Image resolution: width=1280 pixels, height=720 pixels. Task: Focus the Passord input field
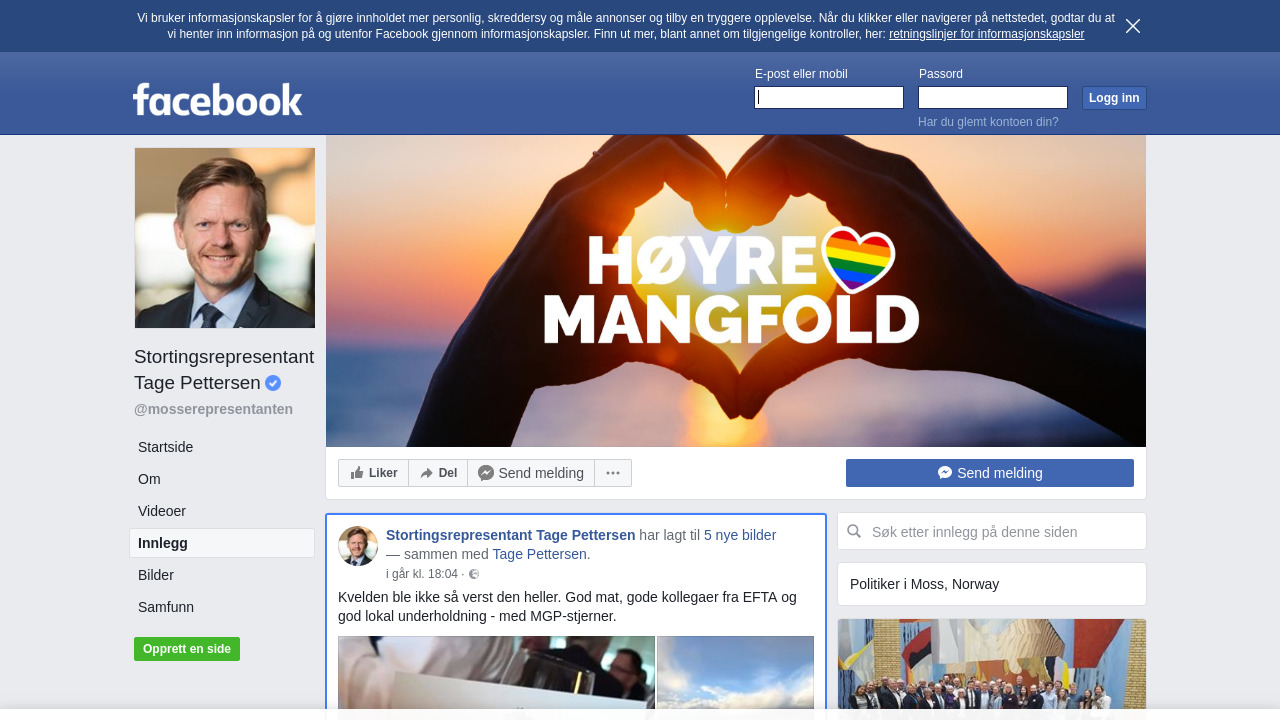[993, 97]
